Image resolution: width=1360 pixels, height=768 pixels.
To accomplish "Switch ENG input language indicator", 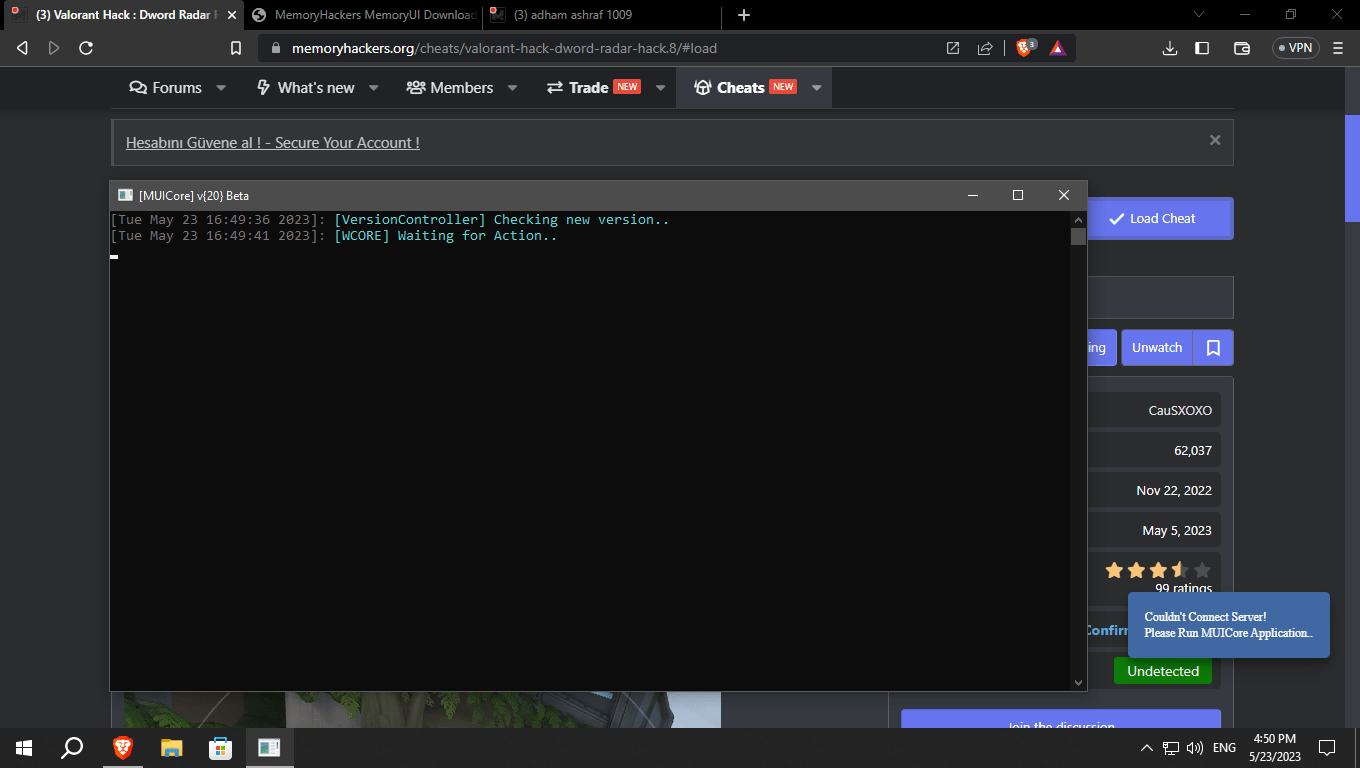I will (1224, 748).
